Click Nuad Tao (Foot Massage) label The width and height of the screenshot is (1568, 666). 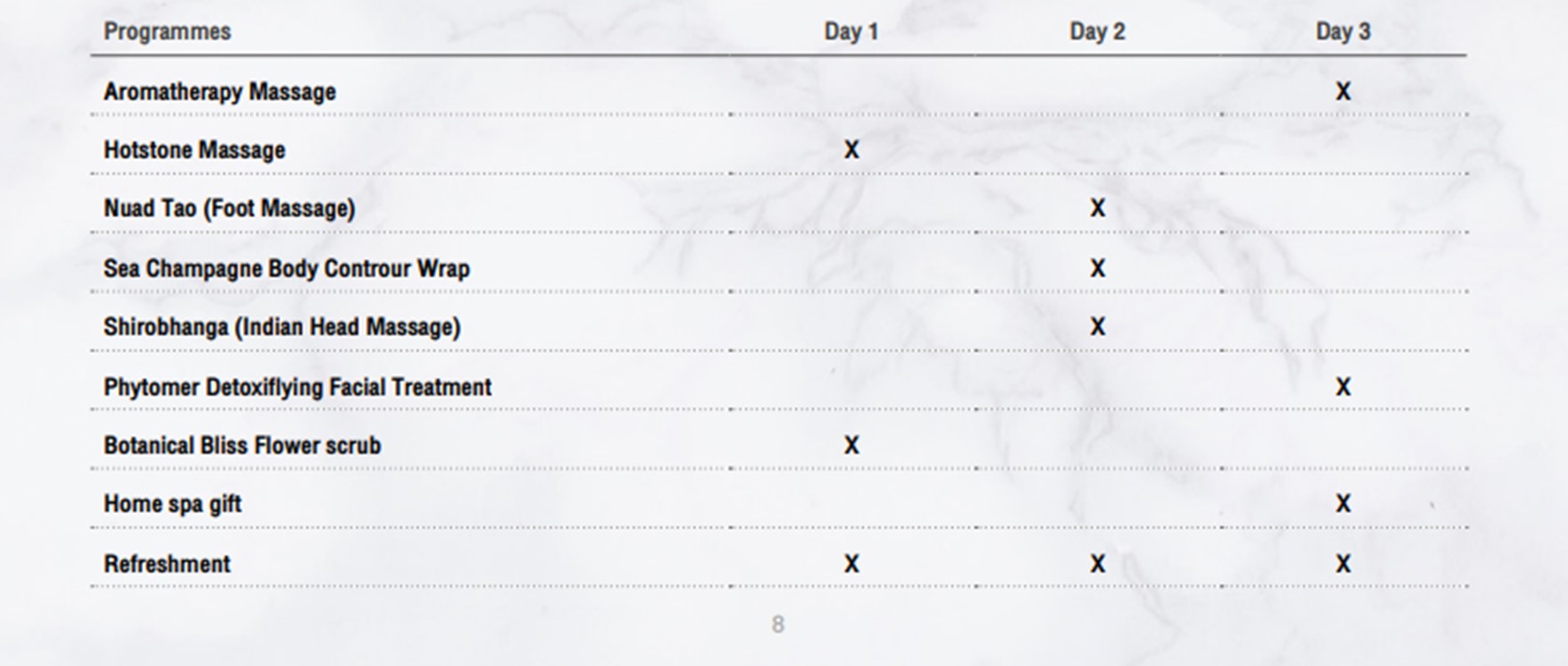click(230, 208)
